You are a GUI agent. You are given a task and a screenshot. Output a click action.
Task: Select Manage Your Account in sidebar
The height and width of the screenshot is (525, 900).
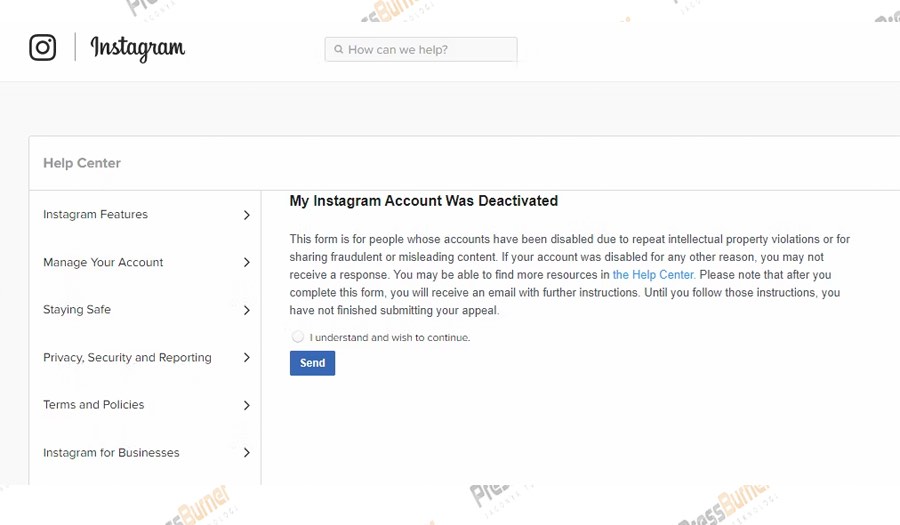tap(103, 263)
